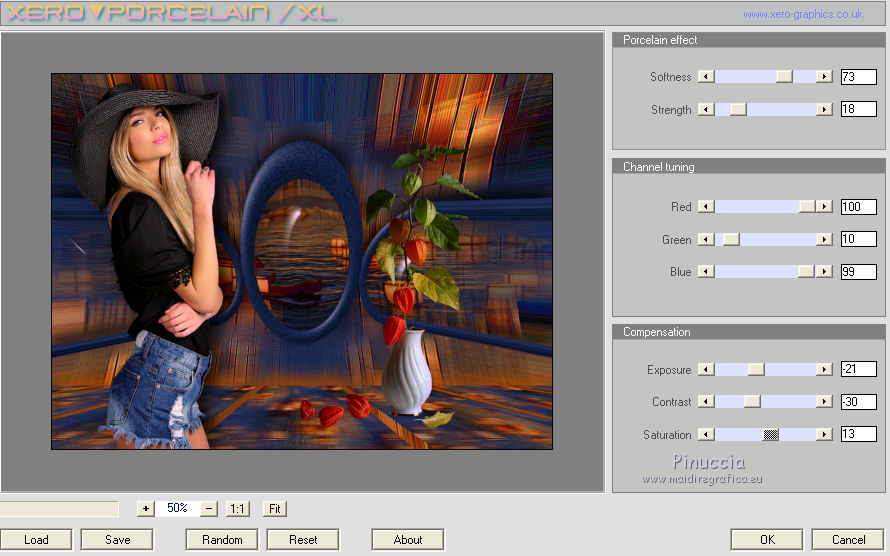Click the Blue channel left arrow
The height and width of the screenshot is (556, 890).
(706, 272)
